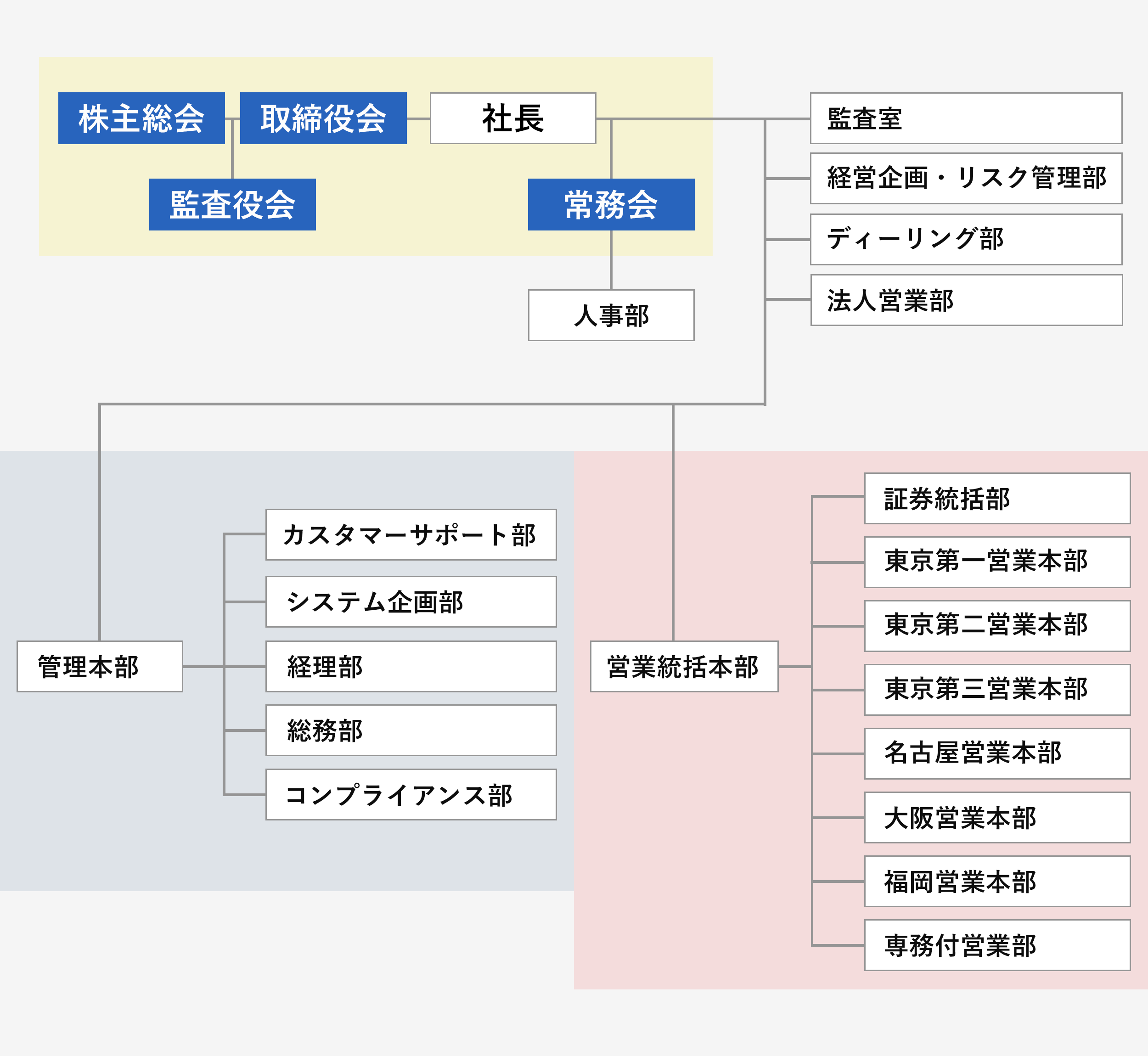Click the 東京第二営業本部 box
1148x1056 pixels.
coord(996,626)
